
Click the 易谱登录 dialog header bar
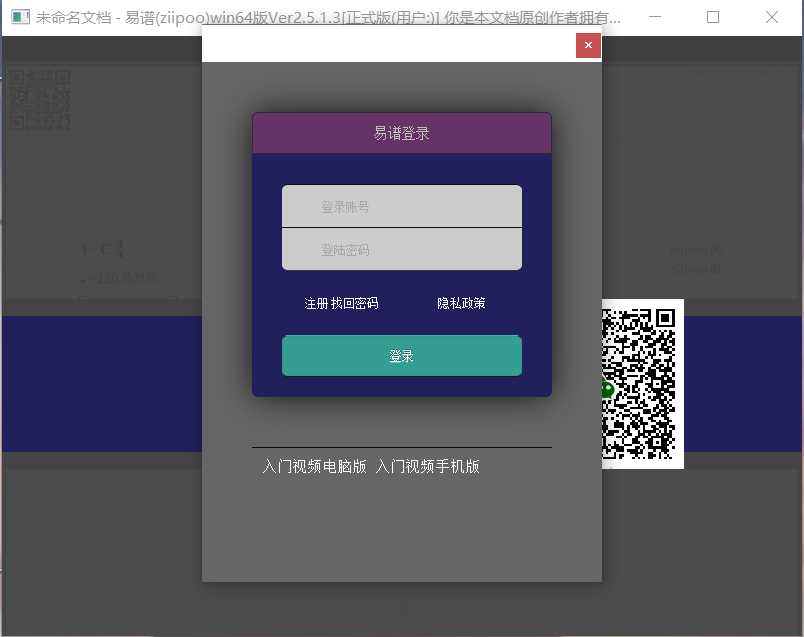pos(401,132)
